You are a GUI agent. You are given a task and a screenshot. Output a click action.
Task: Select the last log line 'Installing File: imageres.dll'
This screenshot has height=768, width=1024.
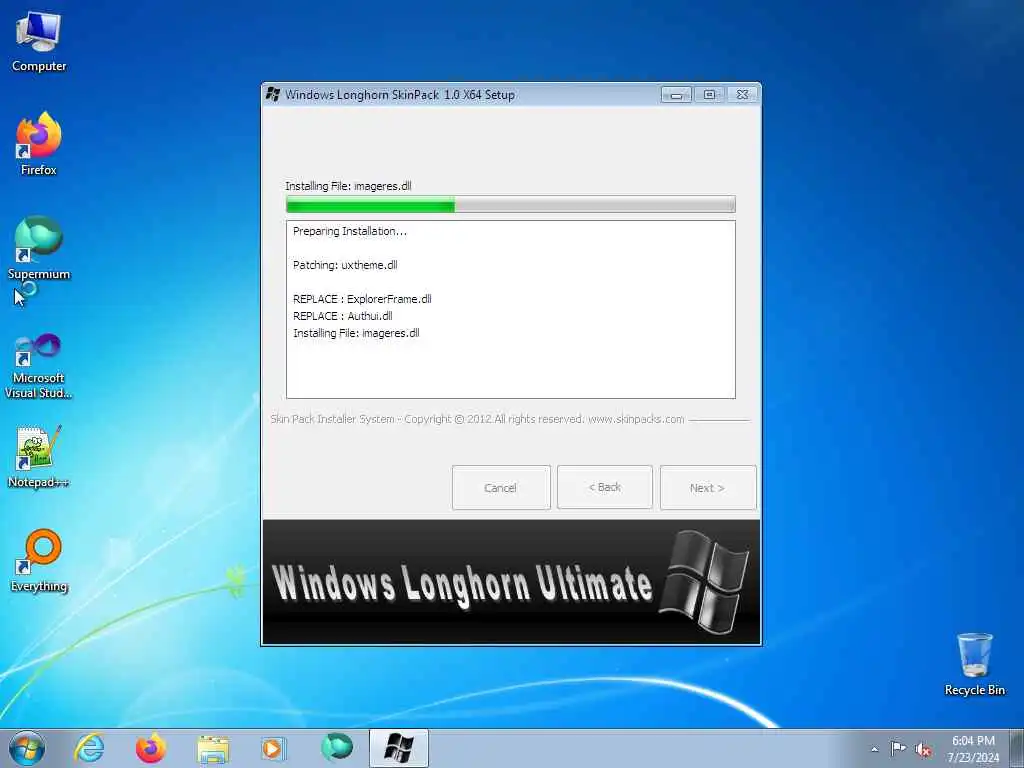tap(356, 333)
